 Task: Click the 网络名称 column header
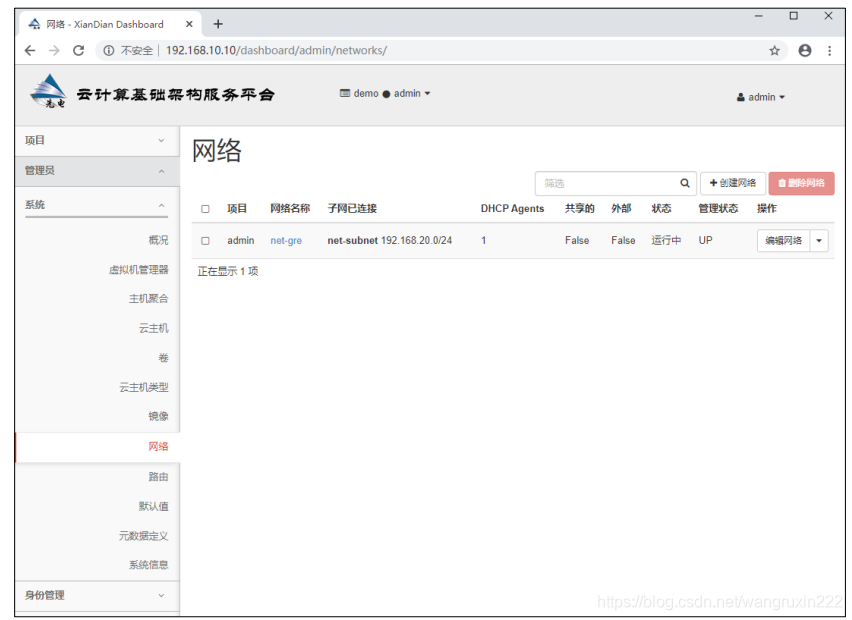[x=290, y=209]
